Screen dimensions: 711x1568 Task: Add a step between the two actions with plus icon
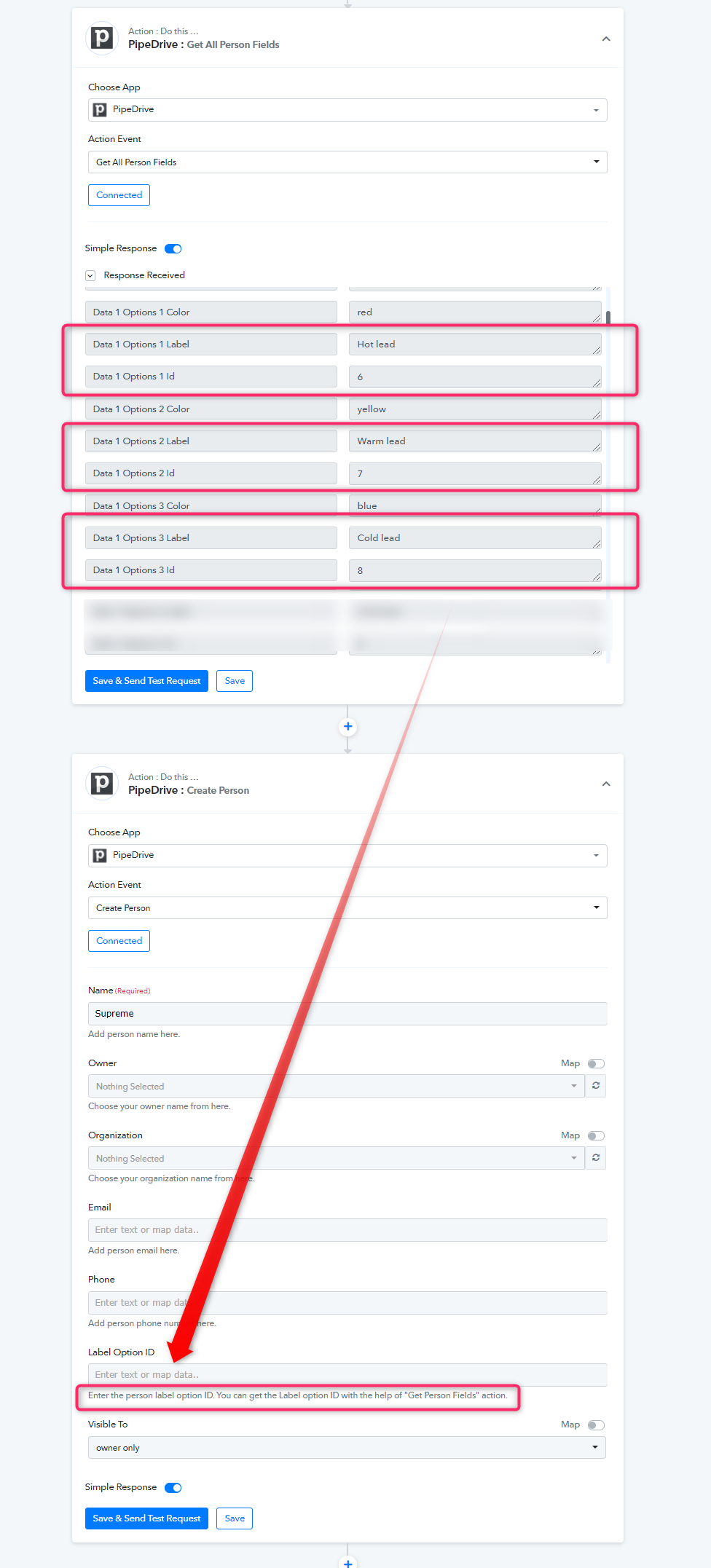pos(348,727)
